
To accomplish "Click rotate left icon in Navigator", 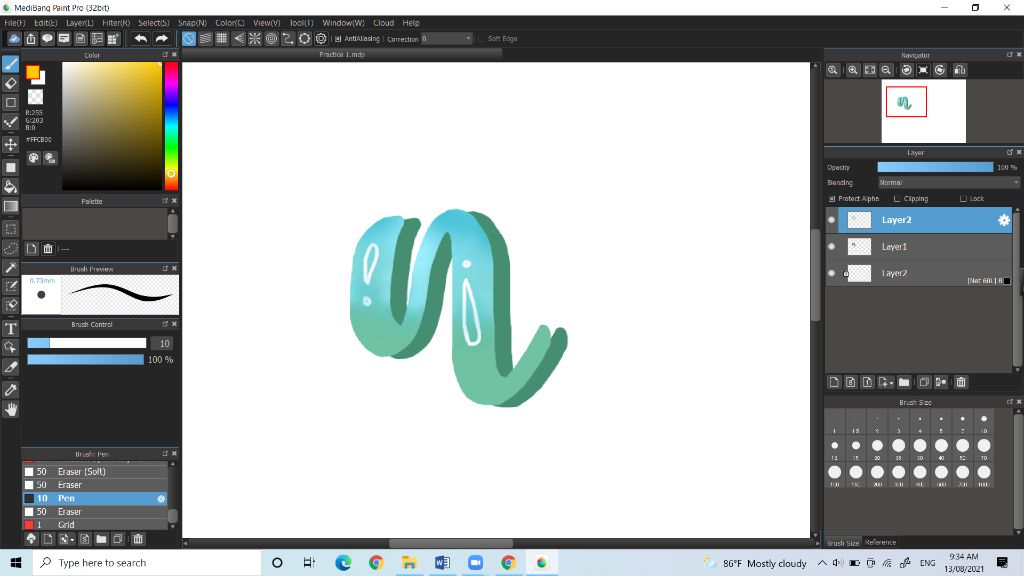I will pyautogui.click(x=906, y=70).
